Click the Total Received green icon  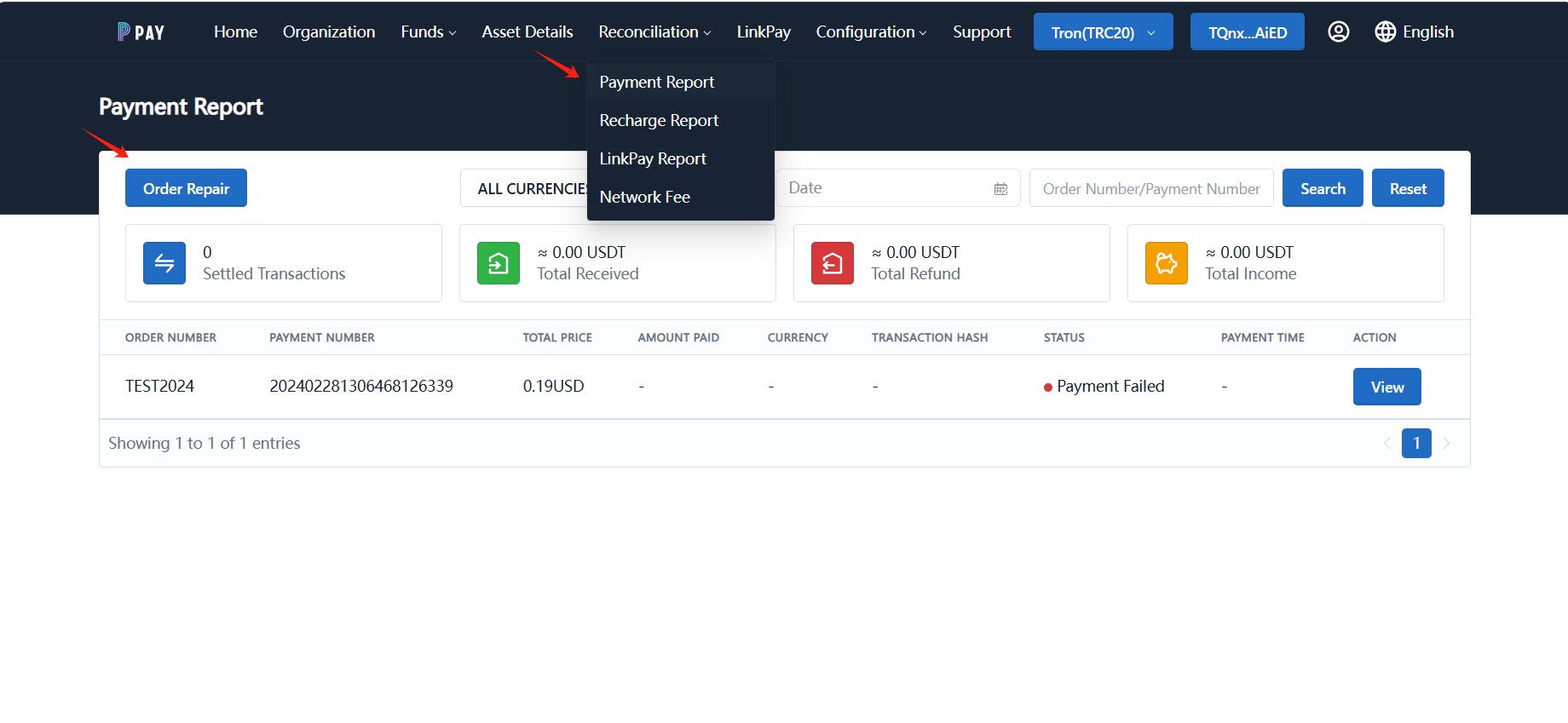(499, 263)
